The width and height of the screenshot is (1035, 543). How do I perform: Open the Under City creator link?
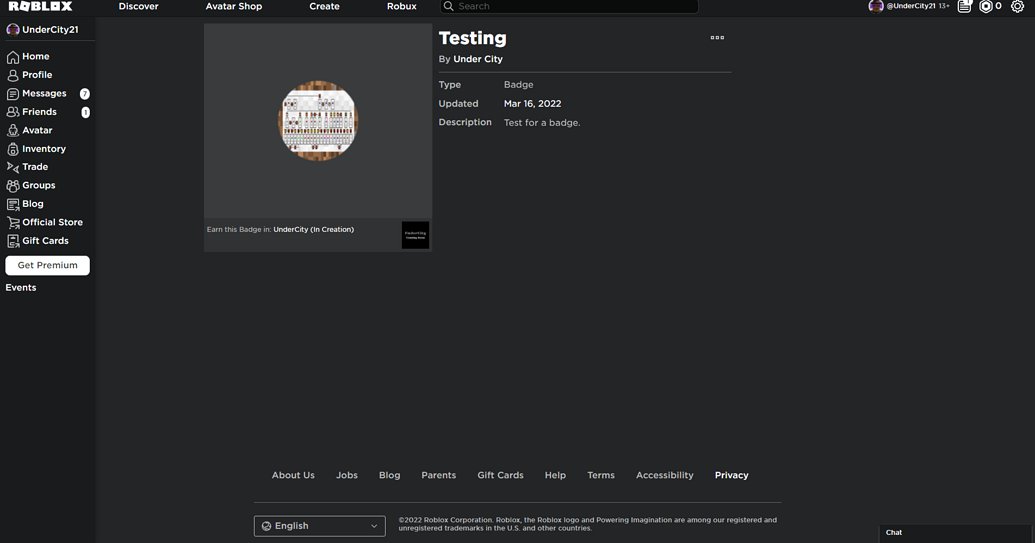point(478,59)
